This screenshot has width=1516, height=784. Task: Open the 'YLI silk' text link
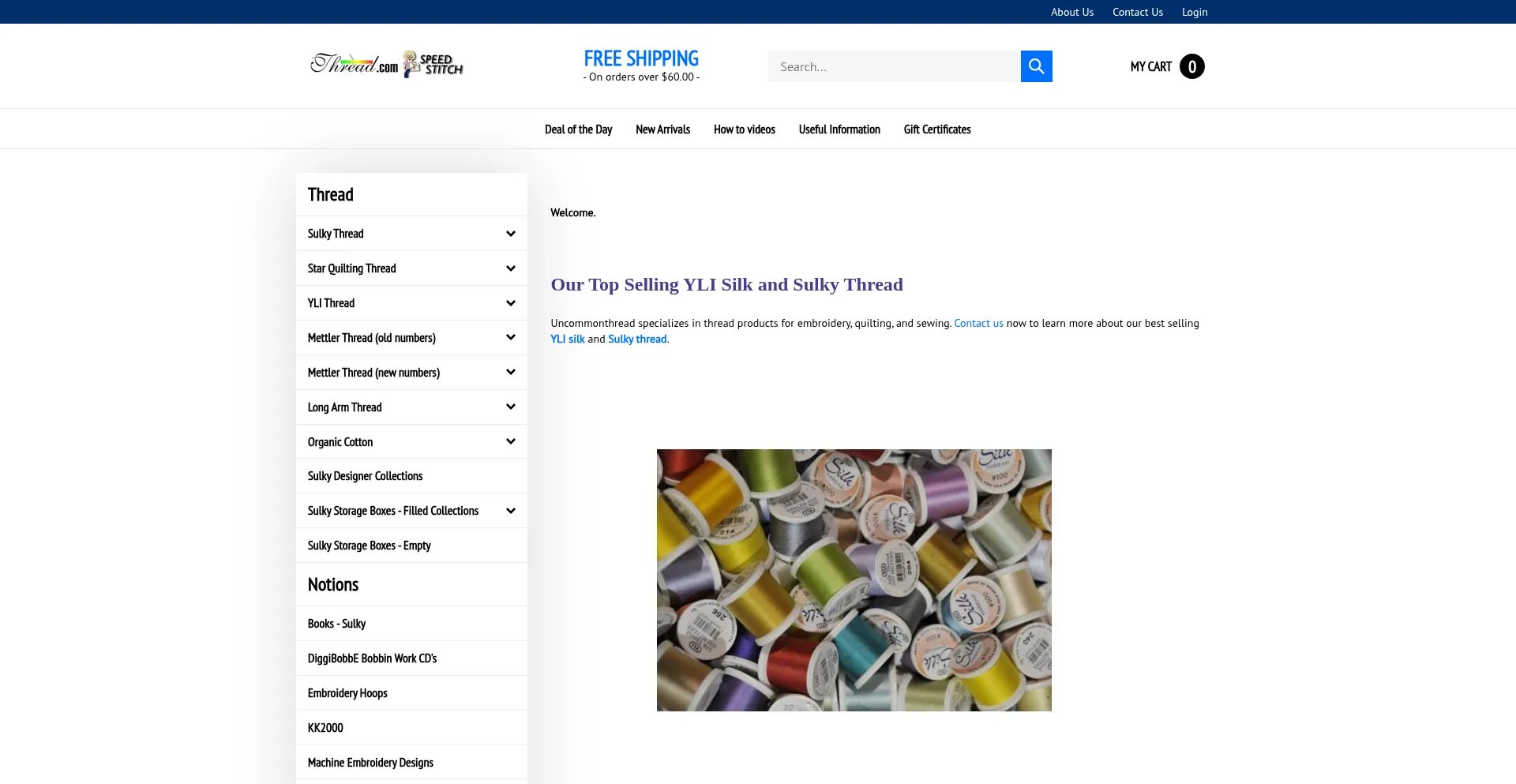[567, 339]
